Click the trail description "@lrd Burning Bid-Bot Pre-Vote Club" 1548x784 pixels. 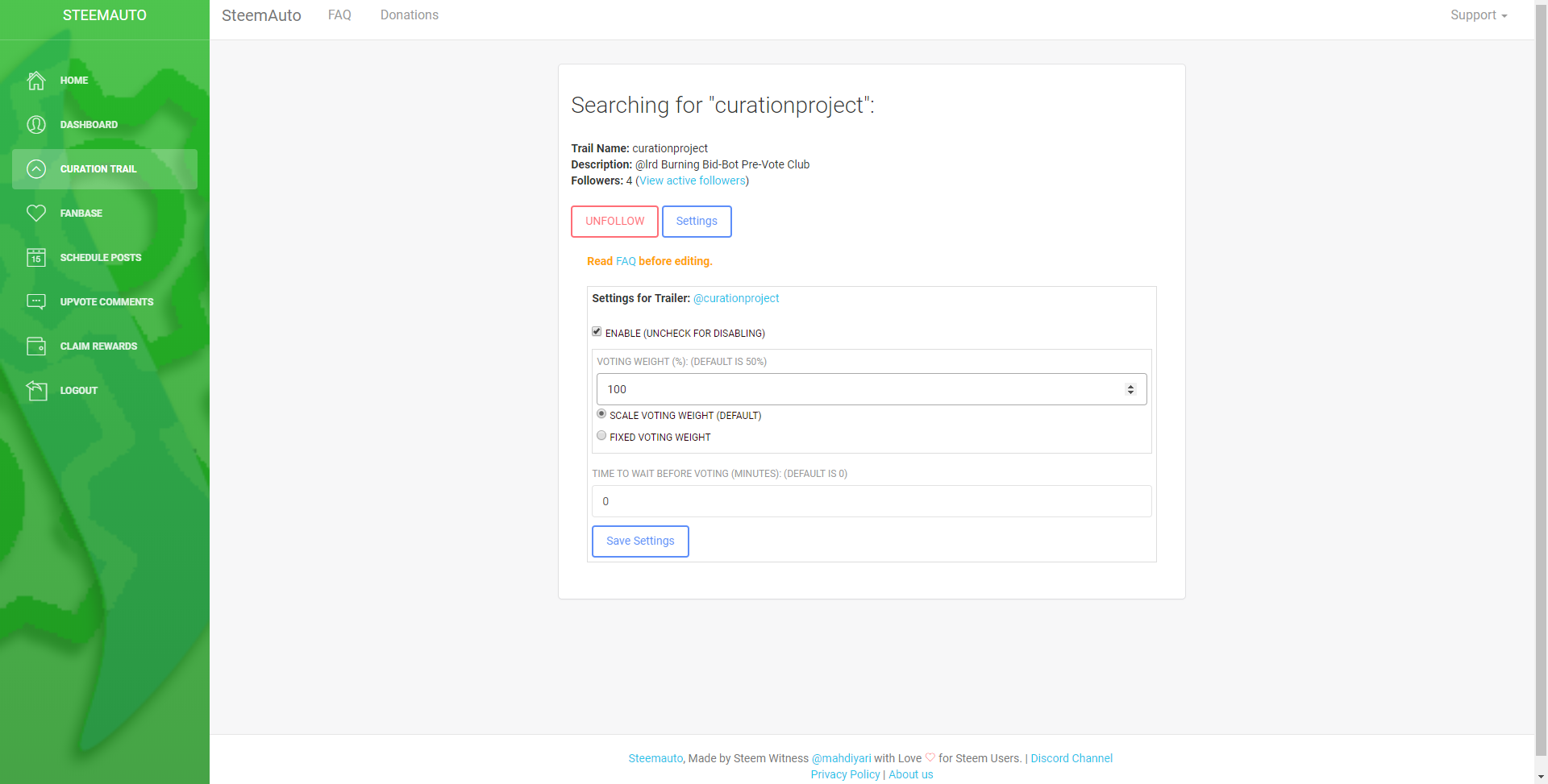coord(722,164)
